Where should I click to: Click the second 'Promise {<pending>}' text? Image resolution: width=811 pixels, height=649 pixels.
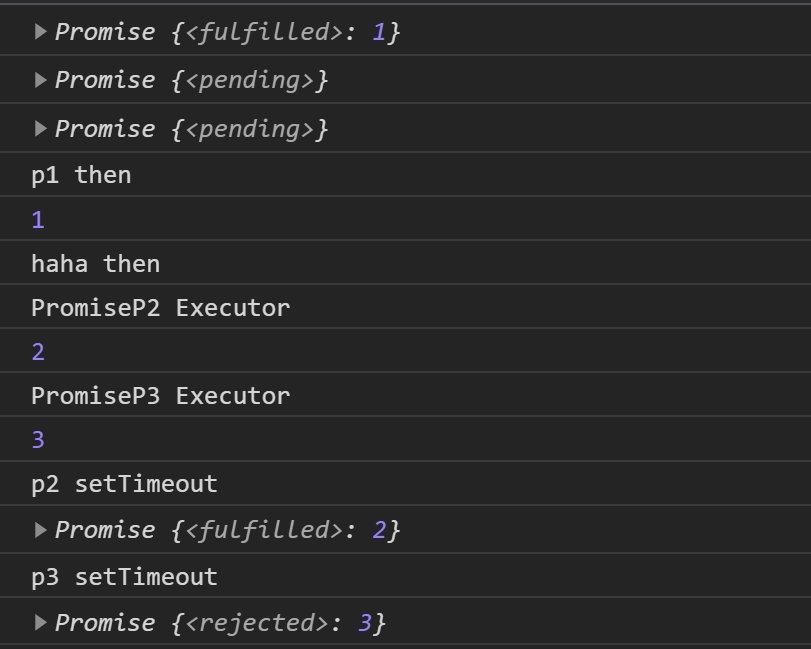[191, 129]
